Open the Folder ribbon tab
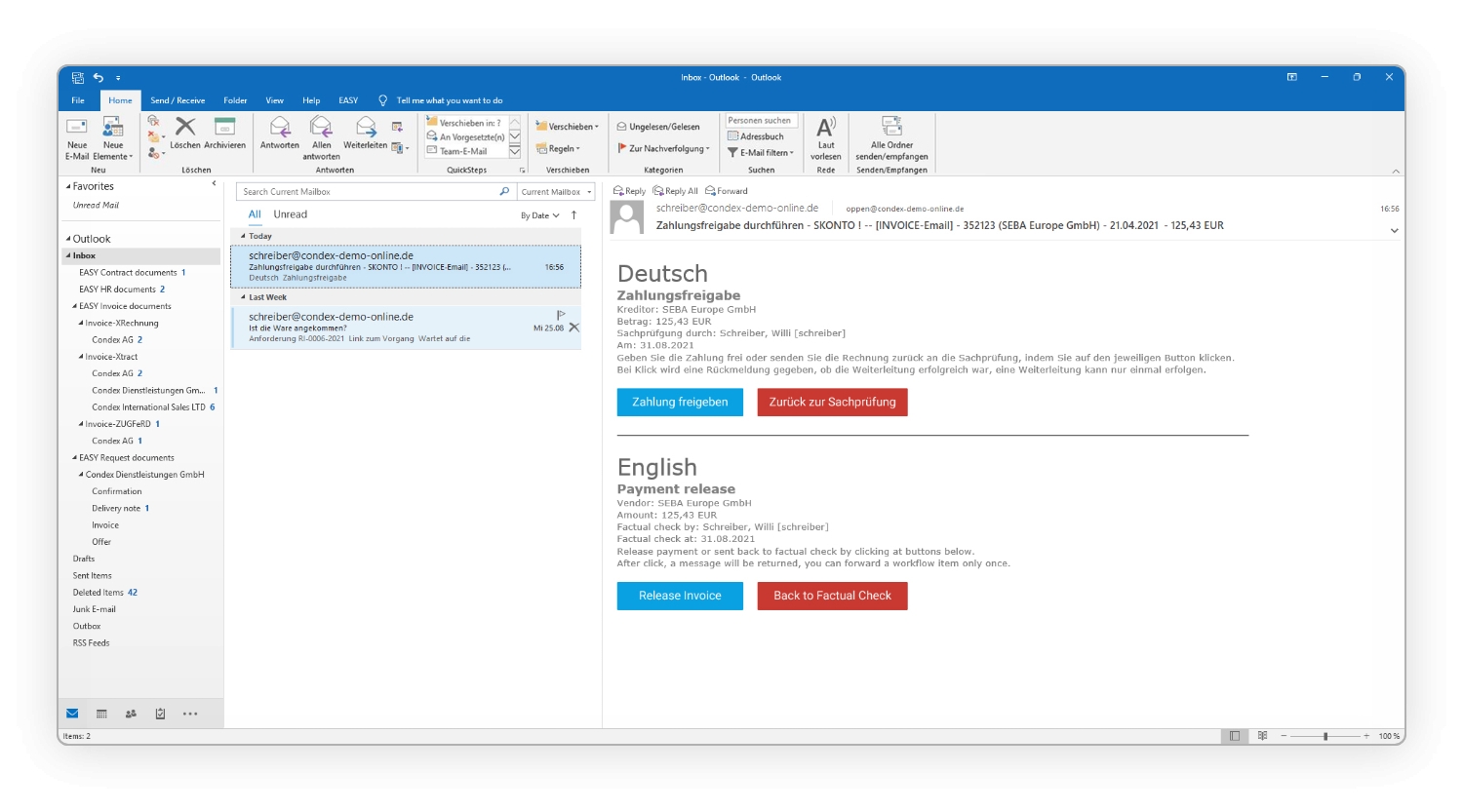 coord(235,100)
